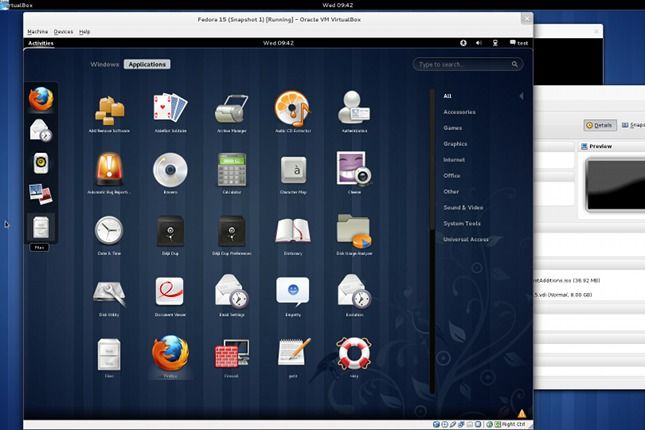The width and height of the screenshot is (645, 430).
Task: Click the Activities button
Action: coord(41,43)
